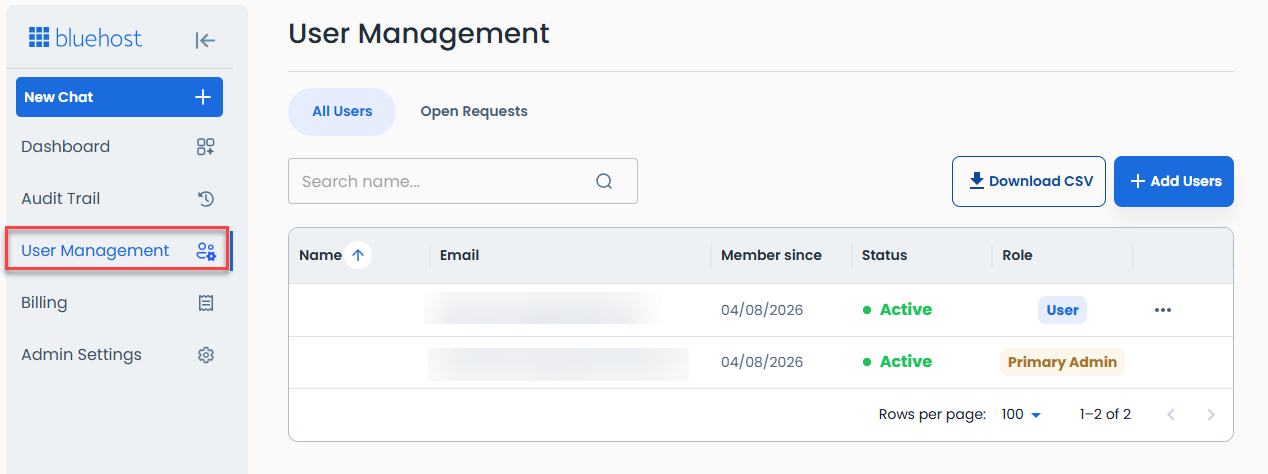This screenshot has height=474, width=1268.
Task: Click the User Management people-gear icon
Action: coord(206,251)
